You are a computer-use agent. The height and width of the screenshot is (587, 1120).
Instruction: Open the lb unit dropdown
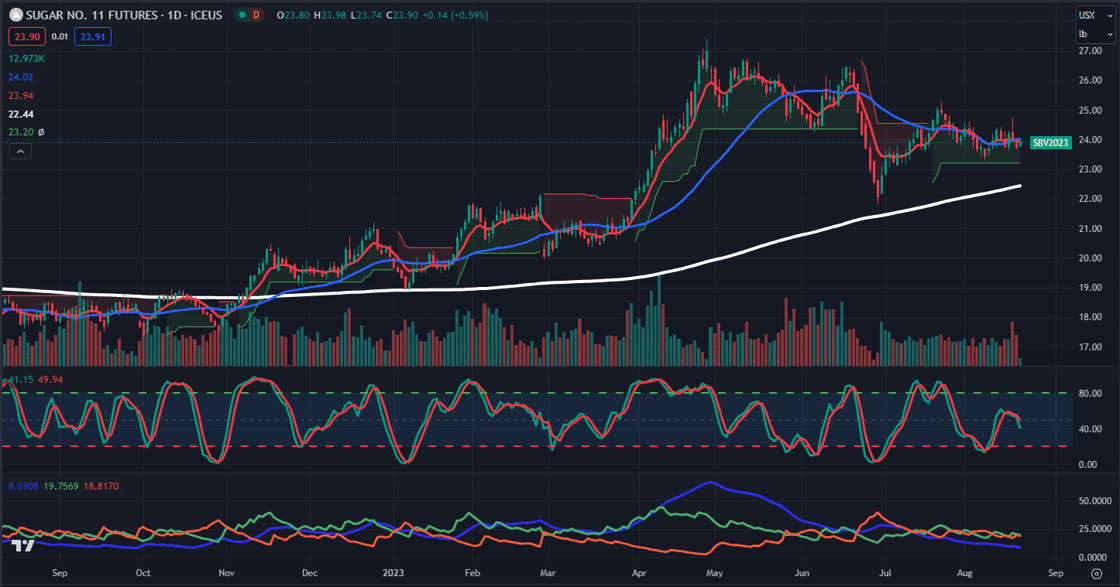[1095, 34]
